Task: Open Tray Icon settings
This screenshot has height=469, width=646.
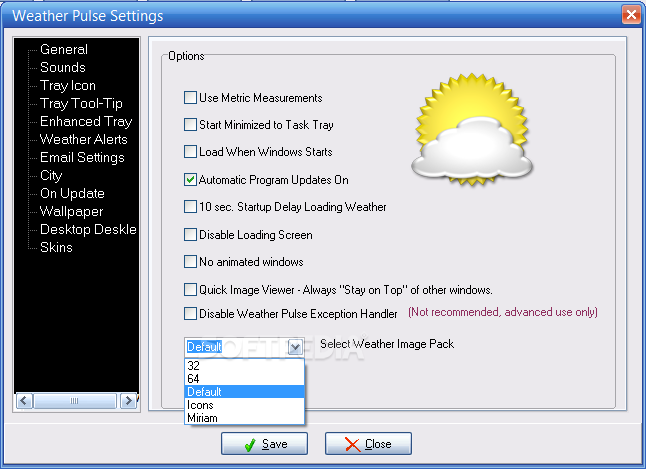Action: pos(68,85)
